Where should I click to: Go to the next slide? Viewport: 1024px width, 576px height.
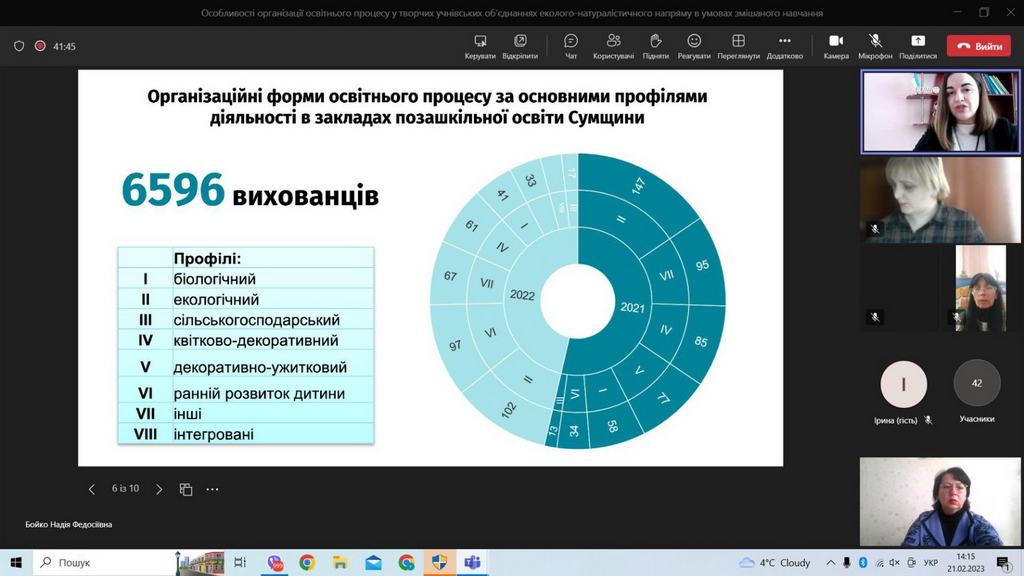[x=159, y=489]
